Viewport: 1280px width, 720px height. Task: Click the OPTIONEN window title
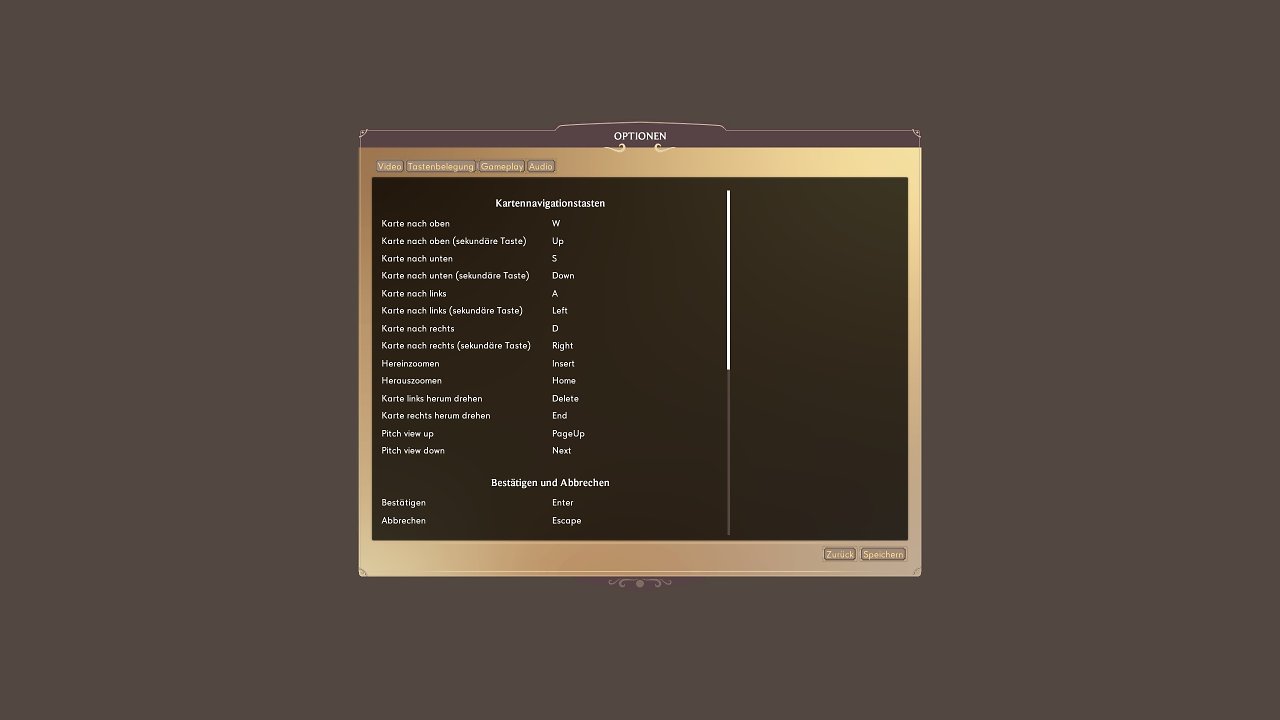pos(640,136)
